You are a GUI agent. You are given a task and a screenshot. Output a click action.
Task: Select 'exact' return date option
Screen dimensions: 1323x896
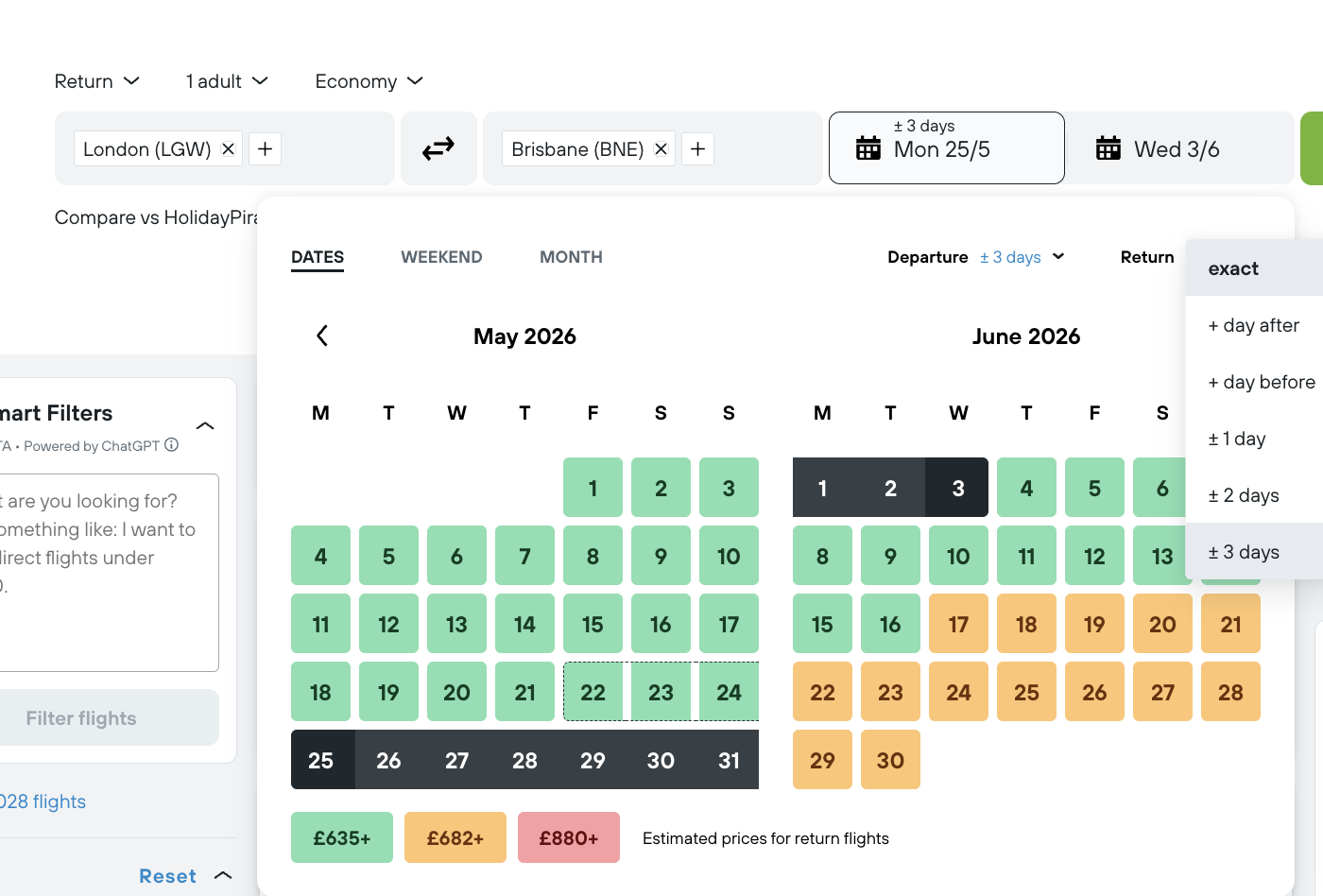(x=1233, y=268)
